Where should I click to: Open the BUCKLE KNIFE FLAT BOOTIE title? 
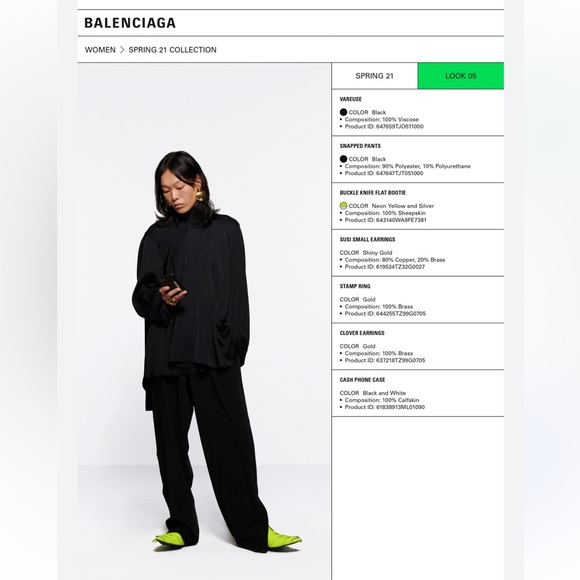pyautogui.click(x=373, y=193)
